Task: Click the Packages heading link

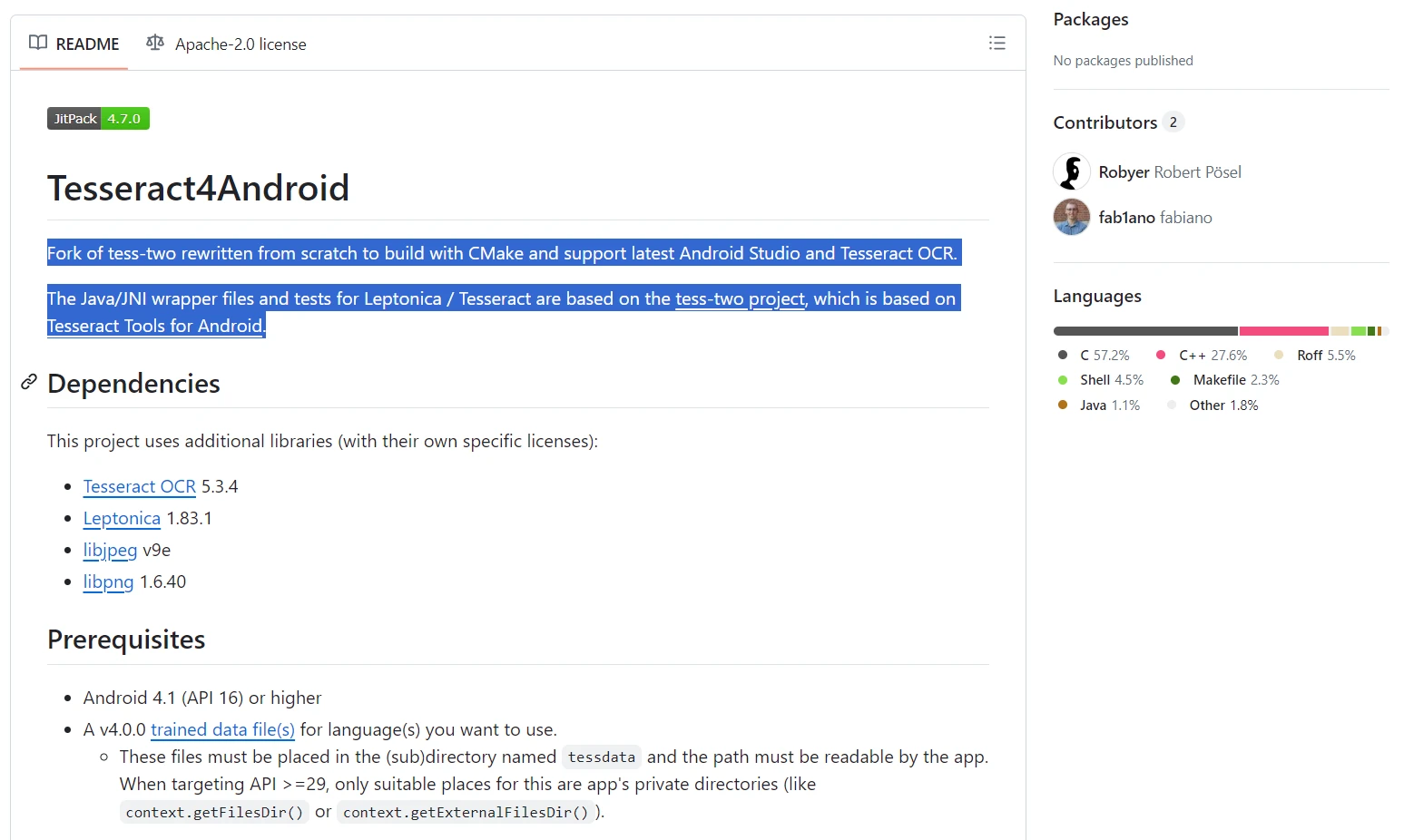Action: pyautogui.click(x=1090, y=19)
